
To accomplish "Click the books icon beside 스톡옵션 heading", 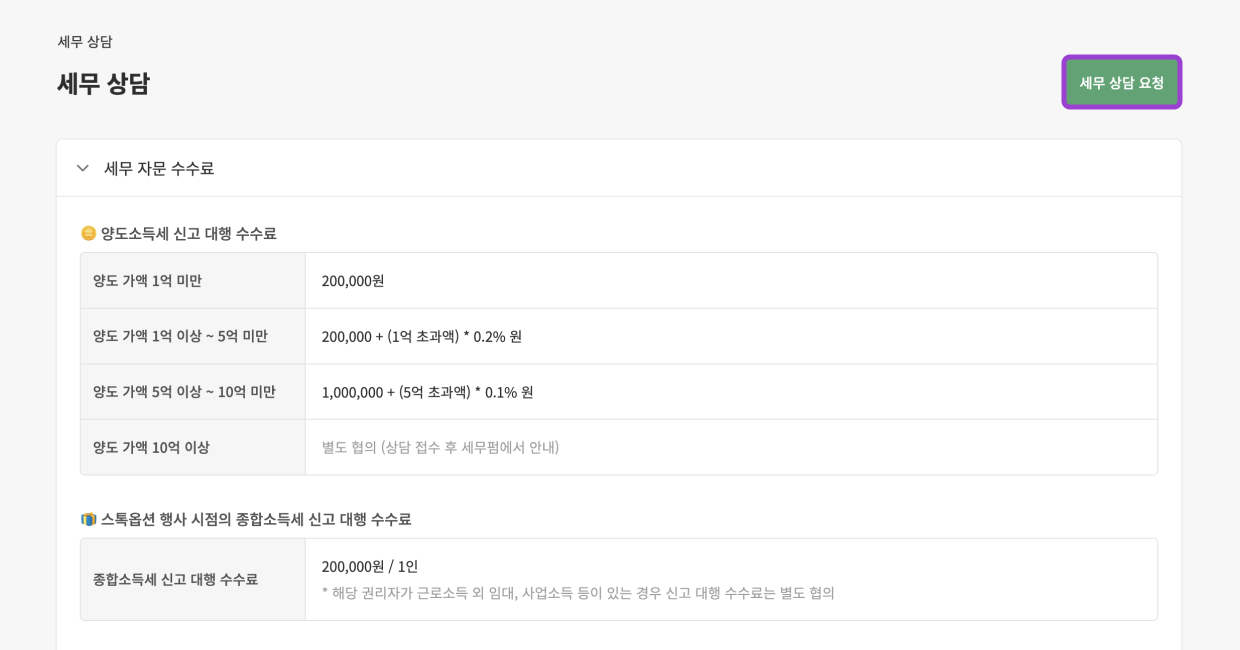I will pos(89,519).
